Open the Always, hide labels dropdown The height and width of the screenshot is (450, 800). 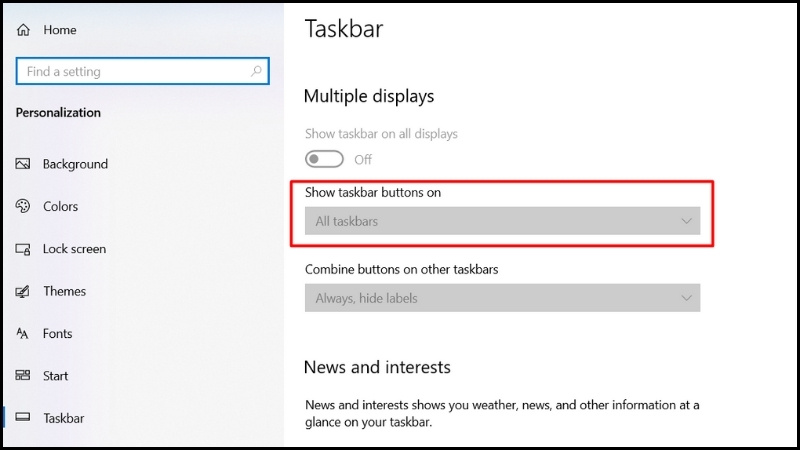tap(502, 298)
